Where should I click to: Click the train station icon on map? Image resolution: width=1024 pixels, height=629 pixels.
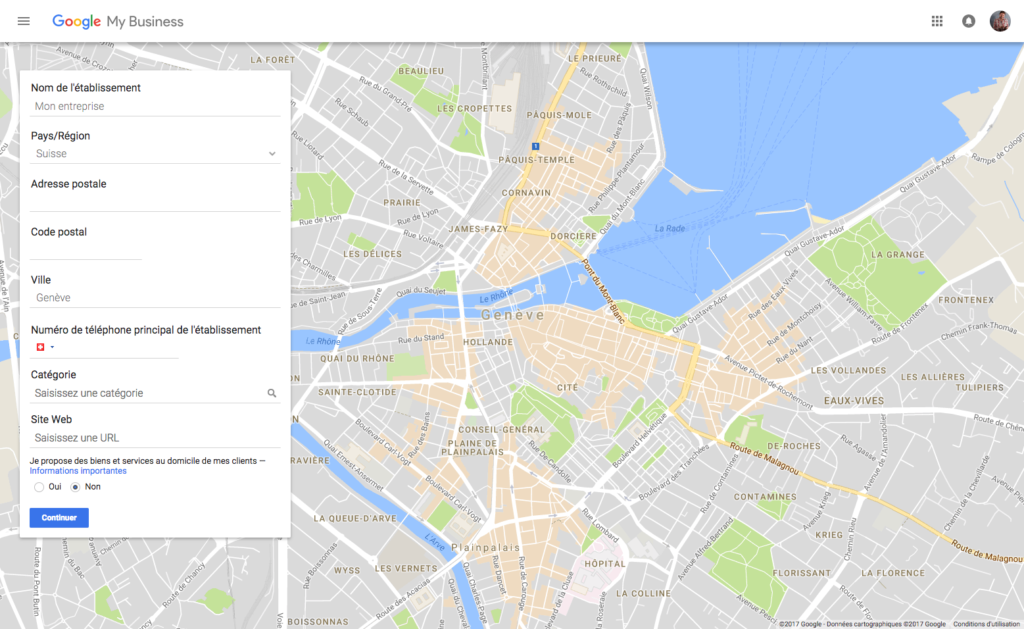click(536, 146)
